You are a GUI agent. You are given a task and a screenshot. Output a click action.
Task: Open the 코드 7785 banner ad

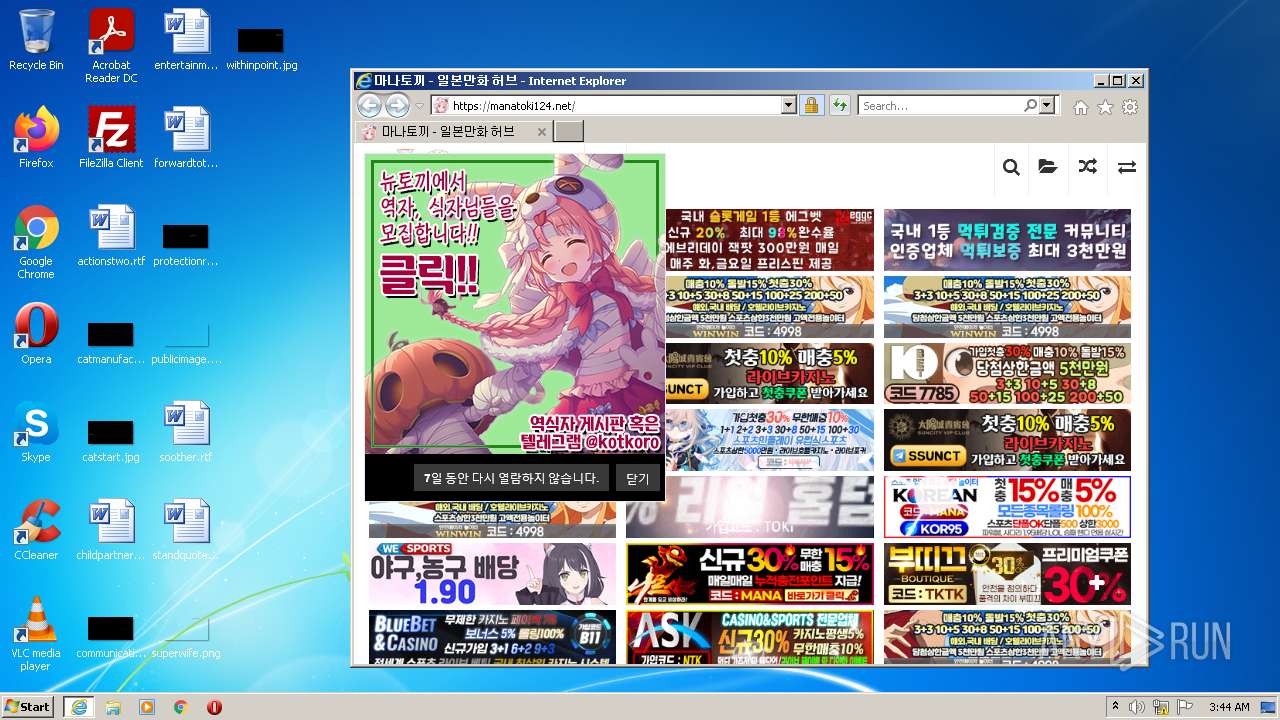[1007, 374]
